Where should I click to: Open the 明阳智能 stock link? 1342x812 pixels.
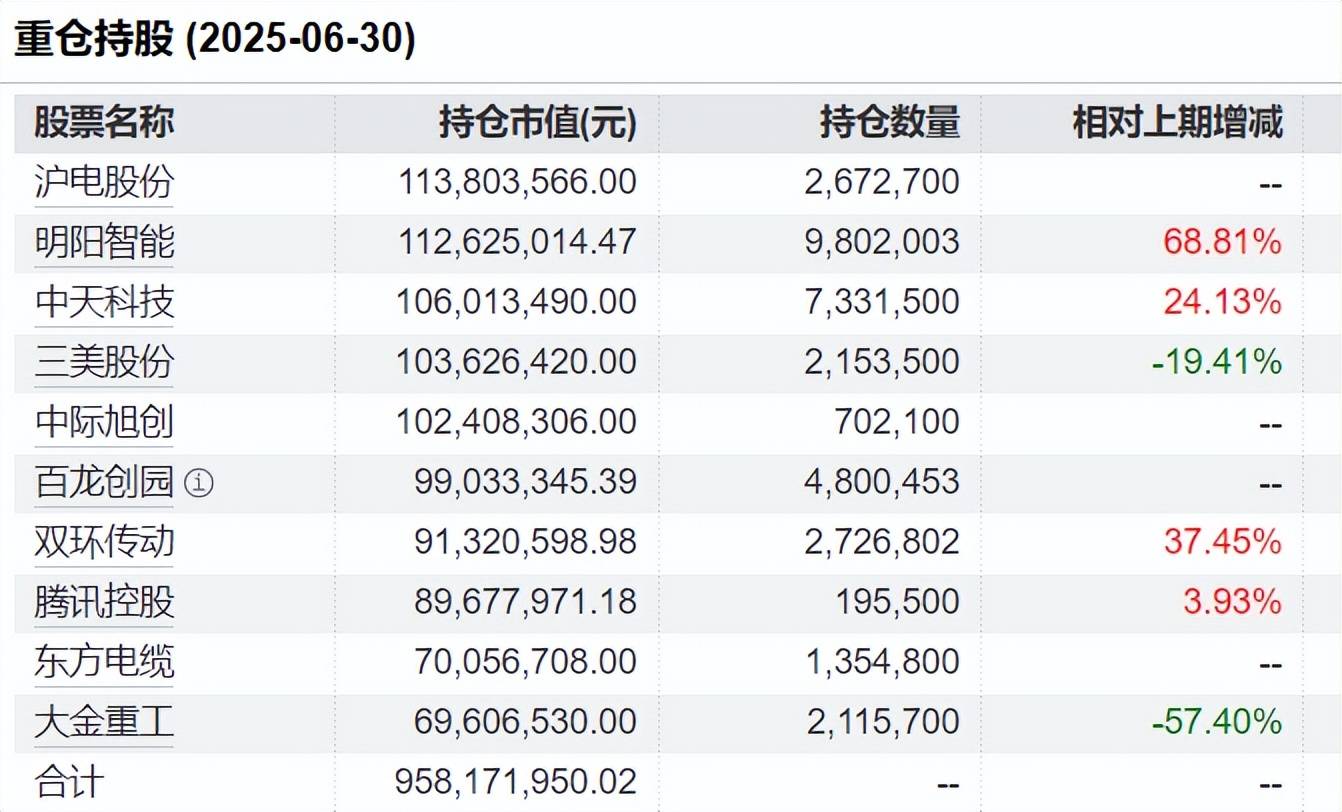coord(104,242)
